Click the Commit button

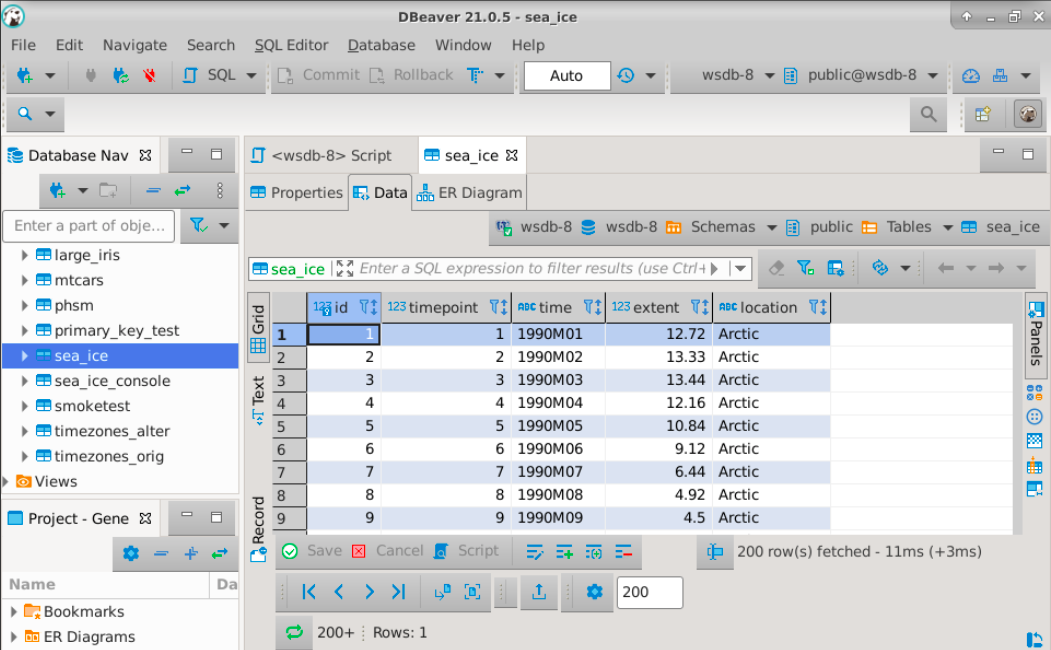(x=319, y=75)
